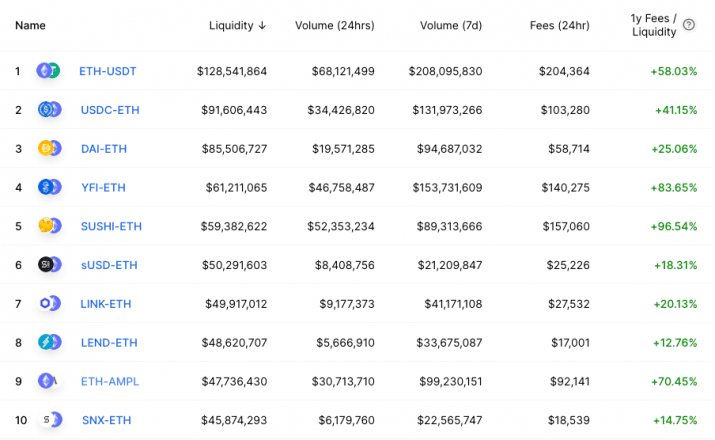Sort by 1y Fees / Liquidity header

pos(654,25)
